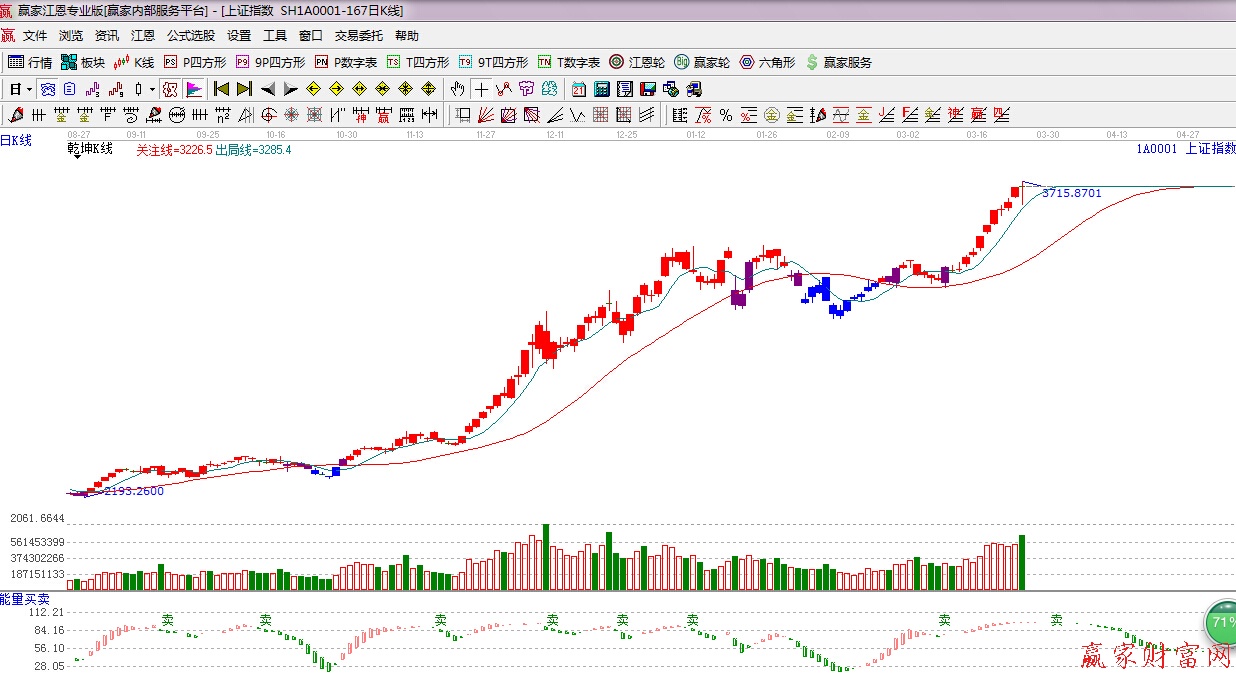
Task: Toggle the highlighted flag chart button
Action: [193, 89]
